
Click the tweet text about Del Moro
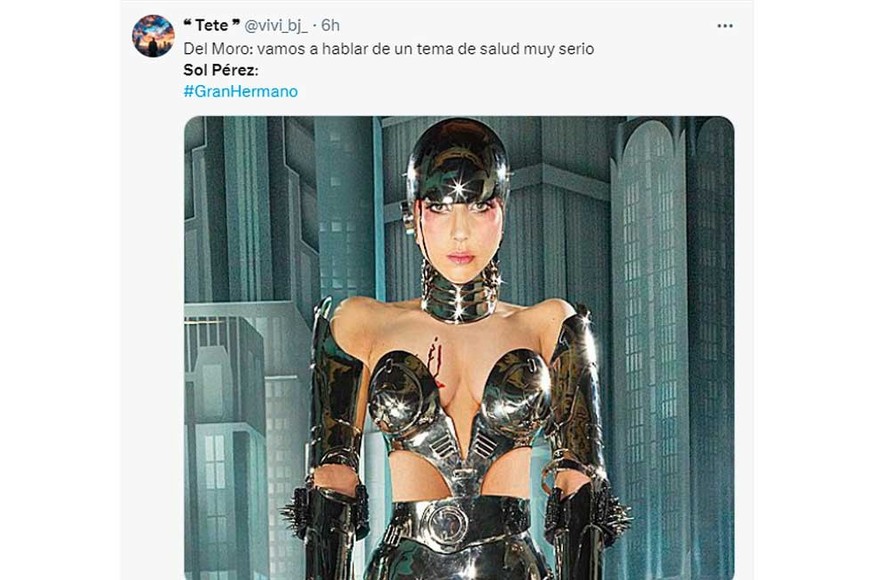click(x=388, y=49)
